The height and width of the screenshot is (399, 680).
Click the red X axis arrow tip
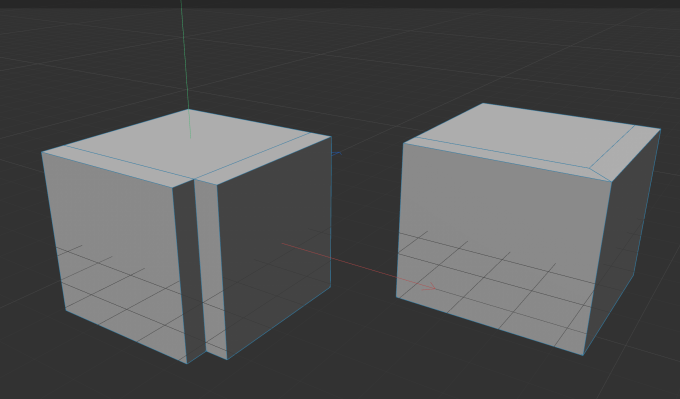click(432, 287)
